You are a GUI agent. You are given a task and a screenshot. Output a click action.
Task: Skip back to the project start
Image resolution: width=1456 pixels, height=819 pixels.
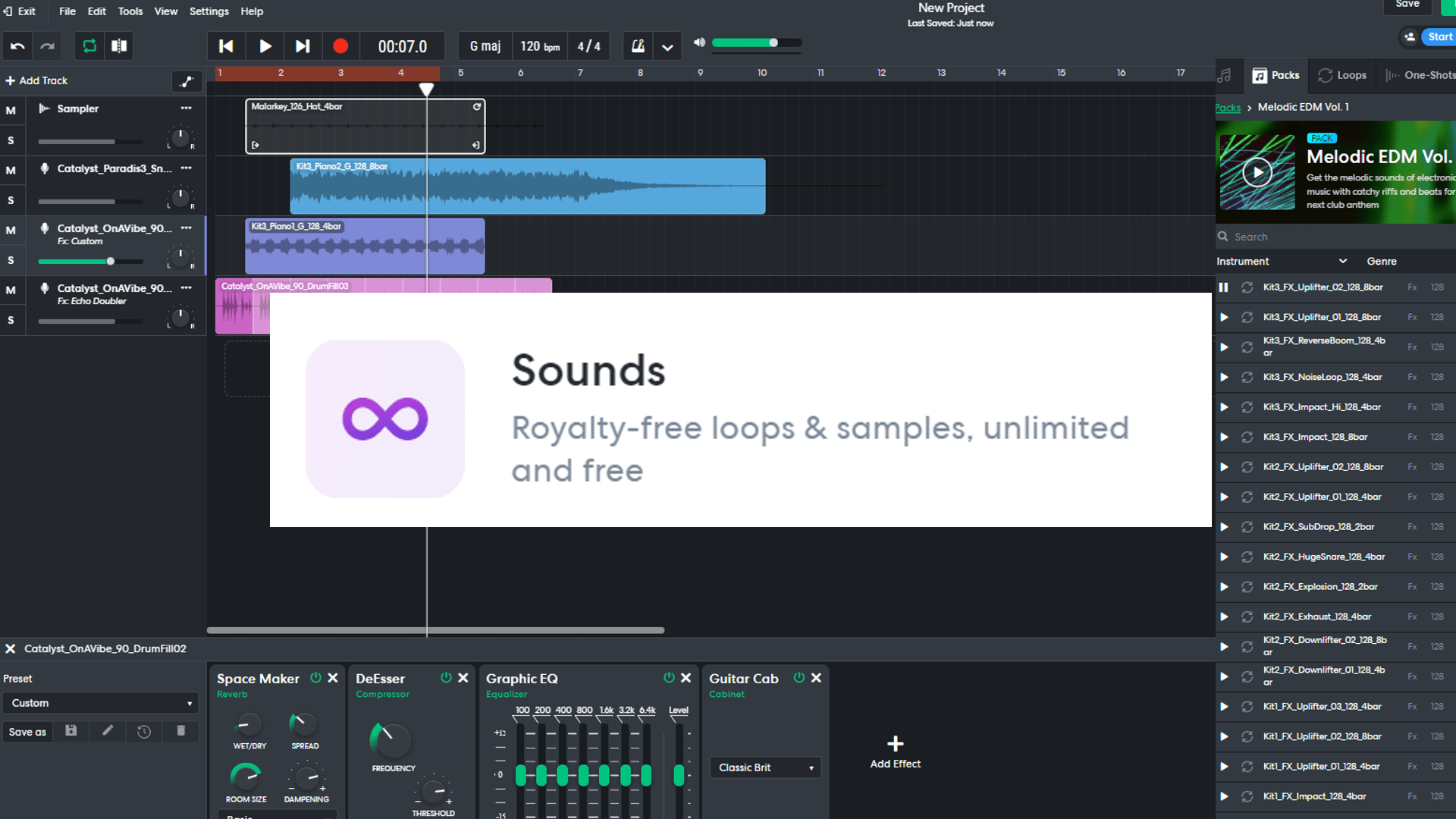(226, 46)
